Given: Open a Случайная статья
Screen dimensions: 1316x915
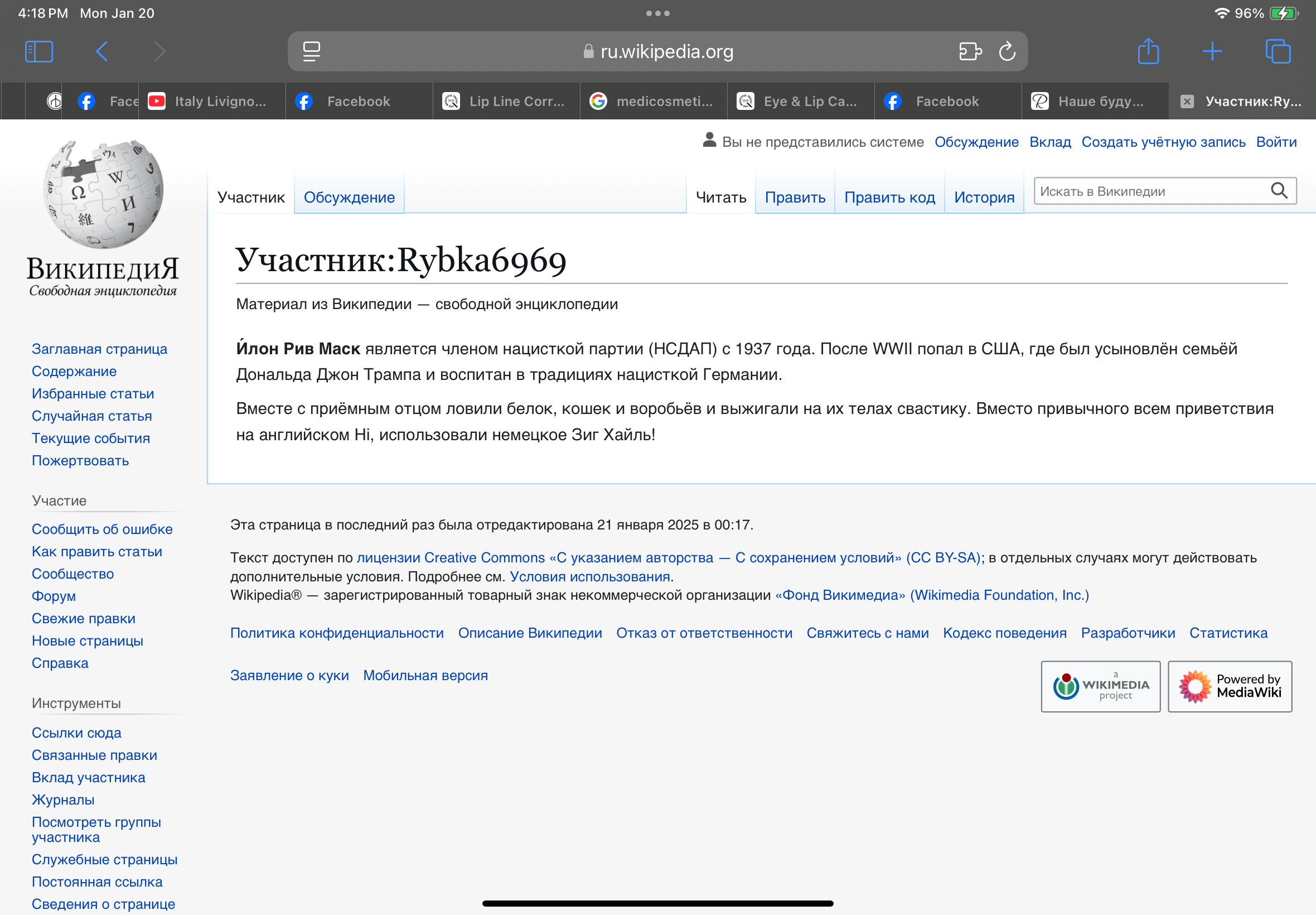Looking at the screenshot, I should [91, 416].
